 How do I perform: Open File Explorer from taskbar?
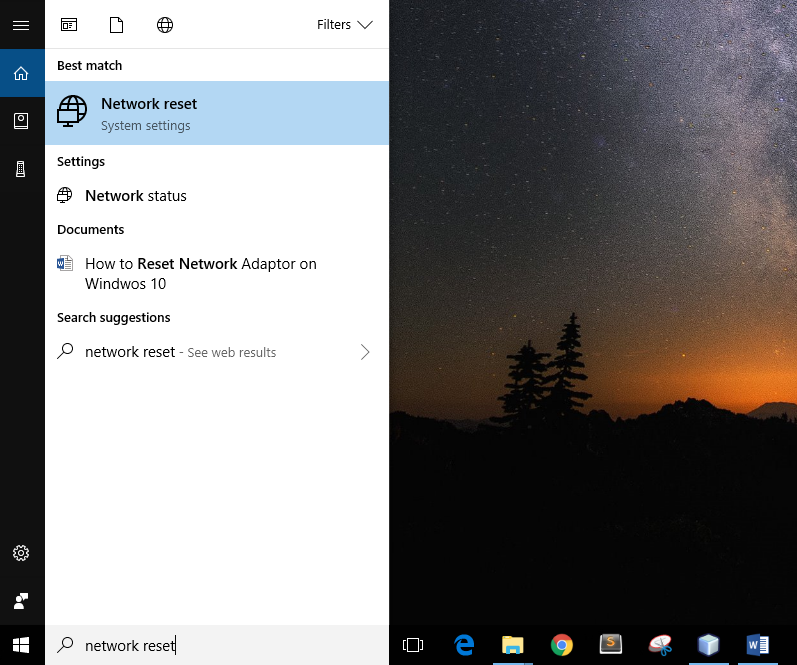click(x=512, y=645)
